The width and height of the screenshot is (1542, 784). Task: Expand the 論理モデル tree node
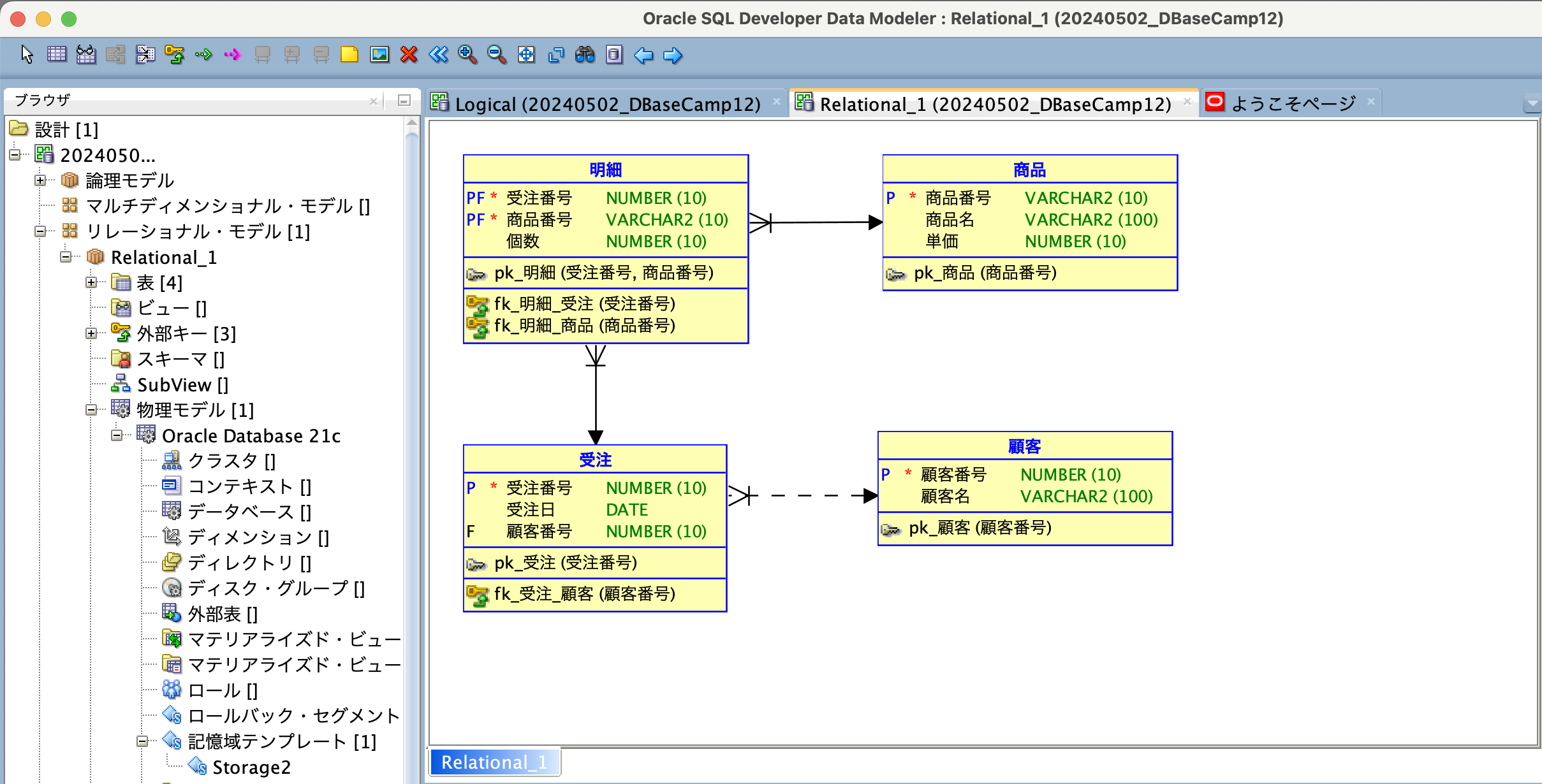(x=40, y=180)
